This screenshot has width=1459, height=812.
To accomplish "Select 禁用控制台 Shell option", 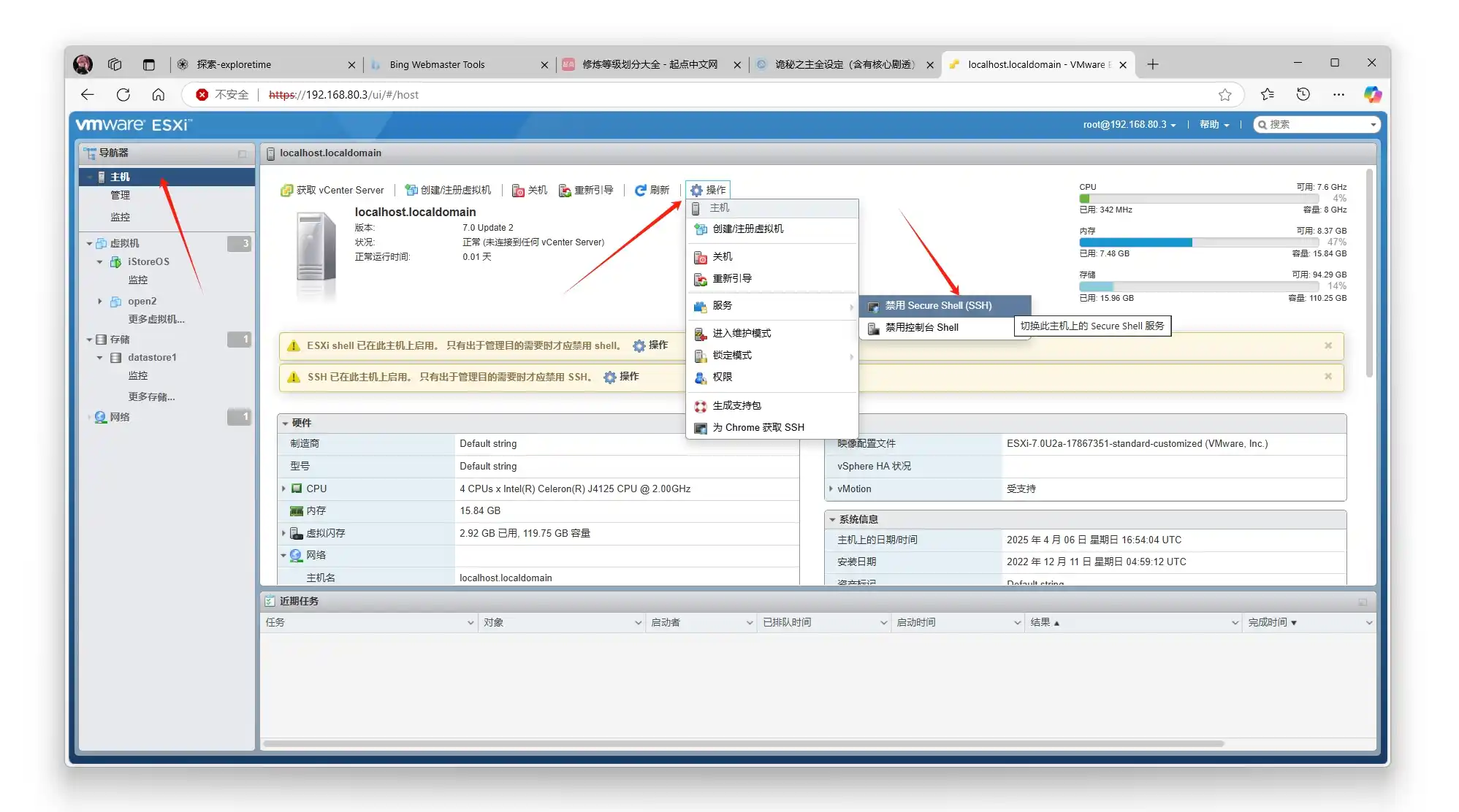I will [x=938, y=327].
